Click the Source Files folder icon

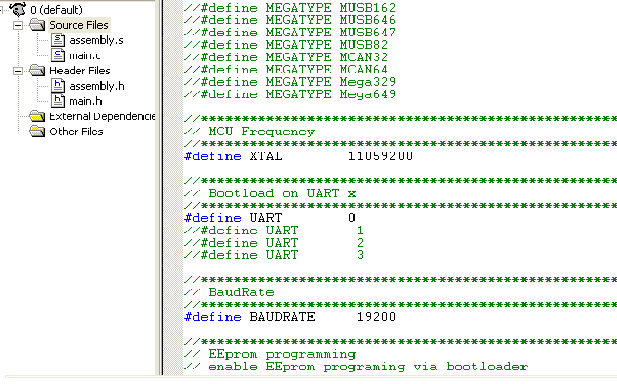click(x=37, y=25)
